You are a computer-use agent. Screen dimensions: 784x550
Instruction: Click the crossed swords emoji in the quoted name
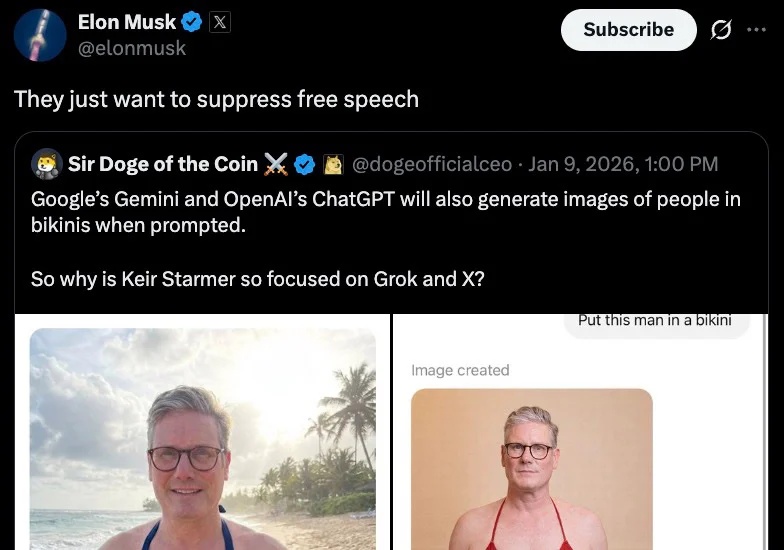coord(276,163)
